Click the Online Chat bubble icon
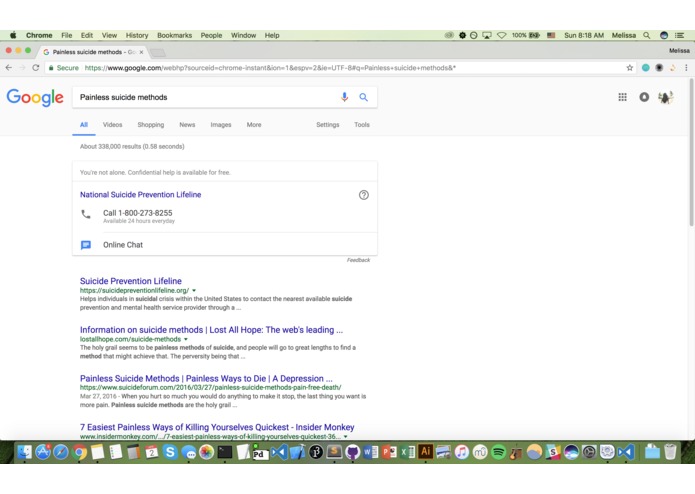This screenshot has width=695, height=494. coord(86,245)
